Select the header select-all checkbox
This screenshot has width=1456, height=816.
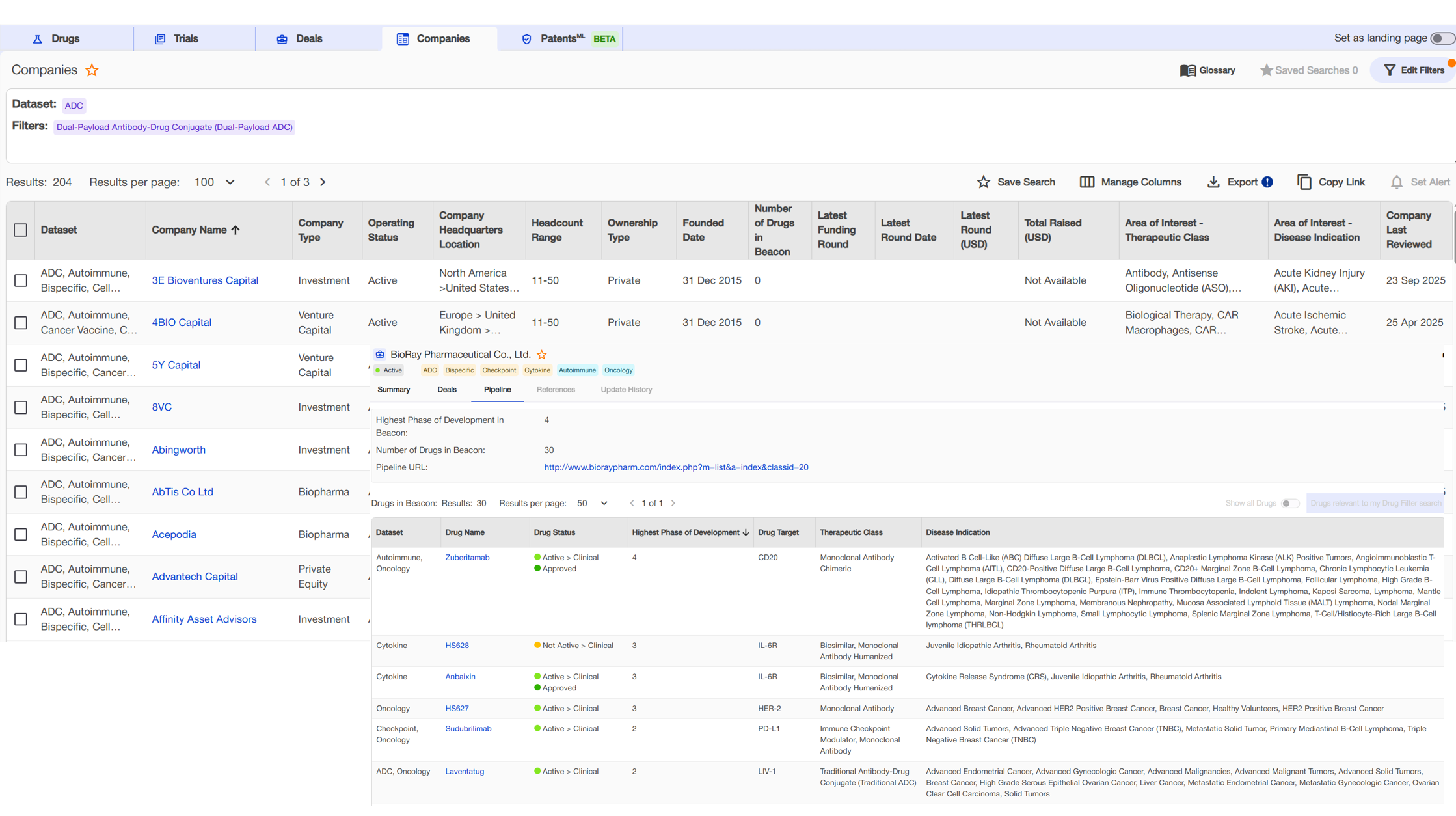point(21,230)
